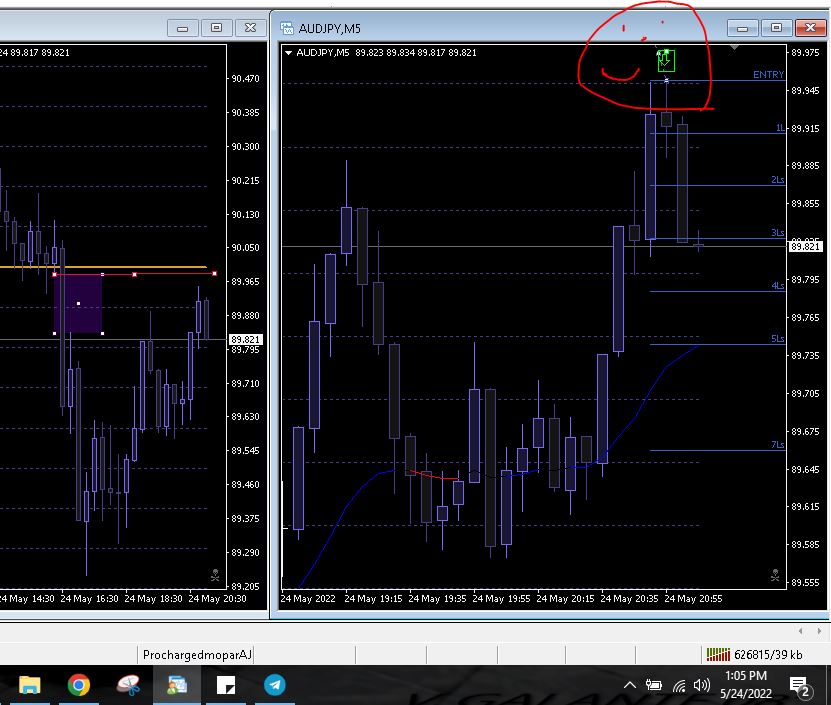The width and height of the screenshot is (831, 705).
Task: Click ProchargedmoparAJ profile in status bar
Action: [197, 655]
